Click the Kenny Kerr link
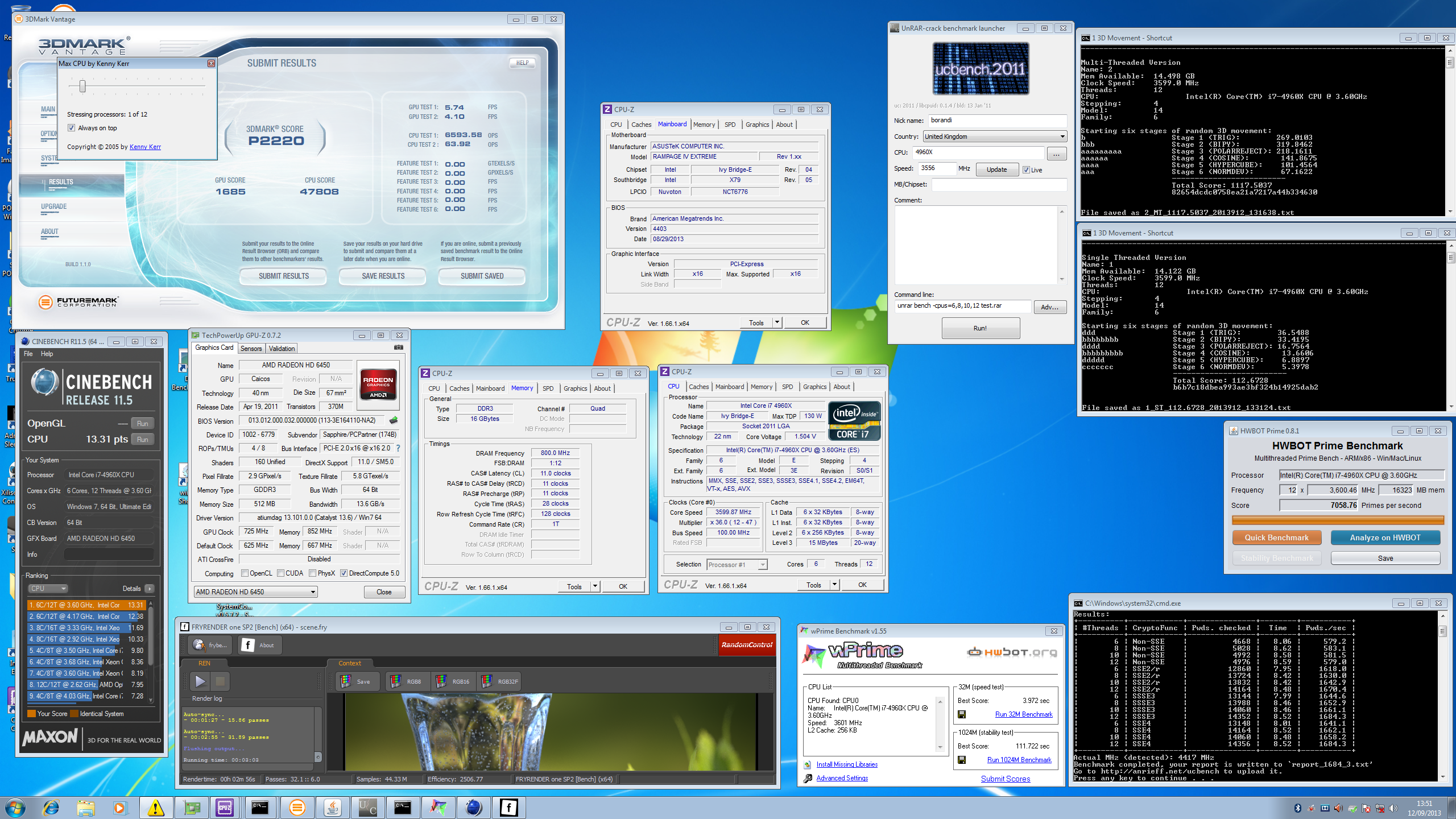The image size is (1456, 819). pos(145,147)
